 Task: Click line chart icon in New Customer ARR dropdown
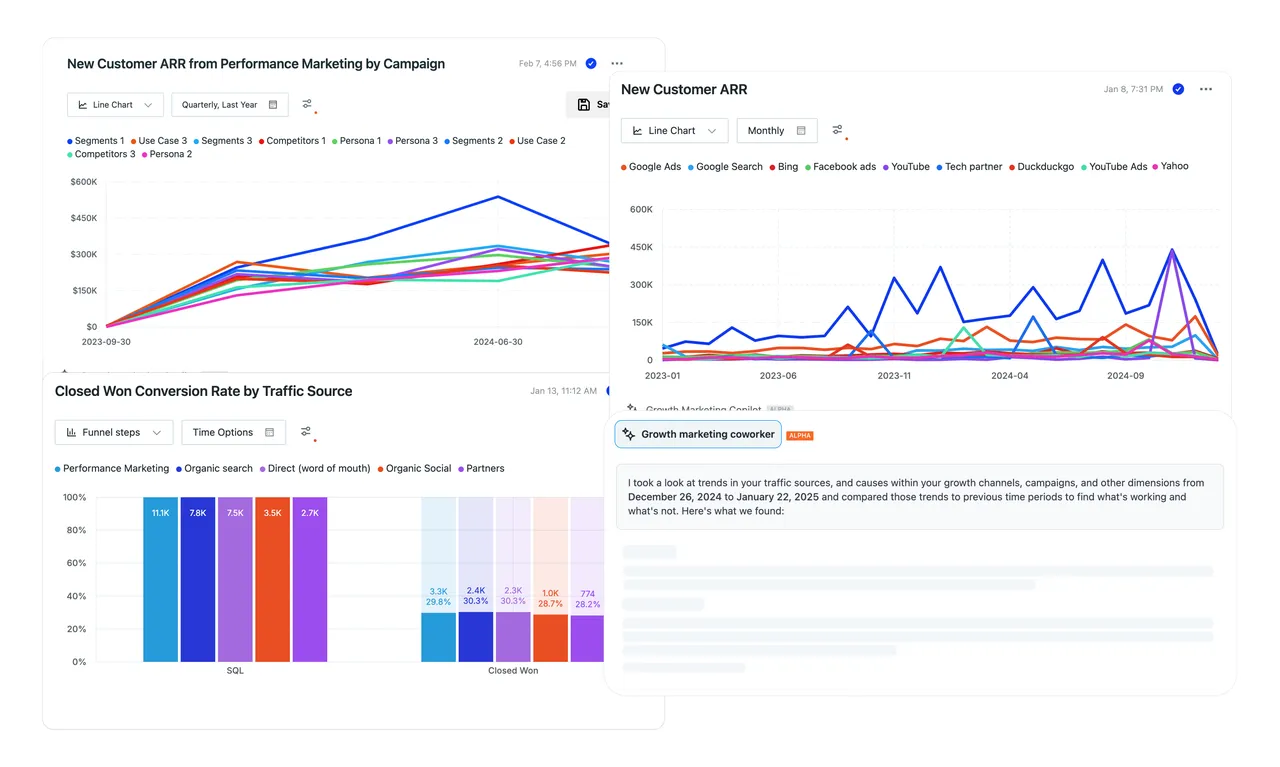638,131
